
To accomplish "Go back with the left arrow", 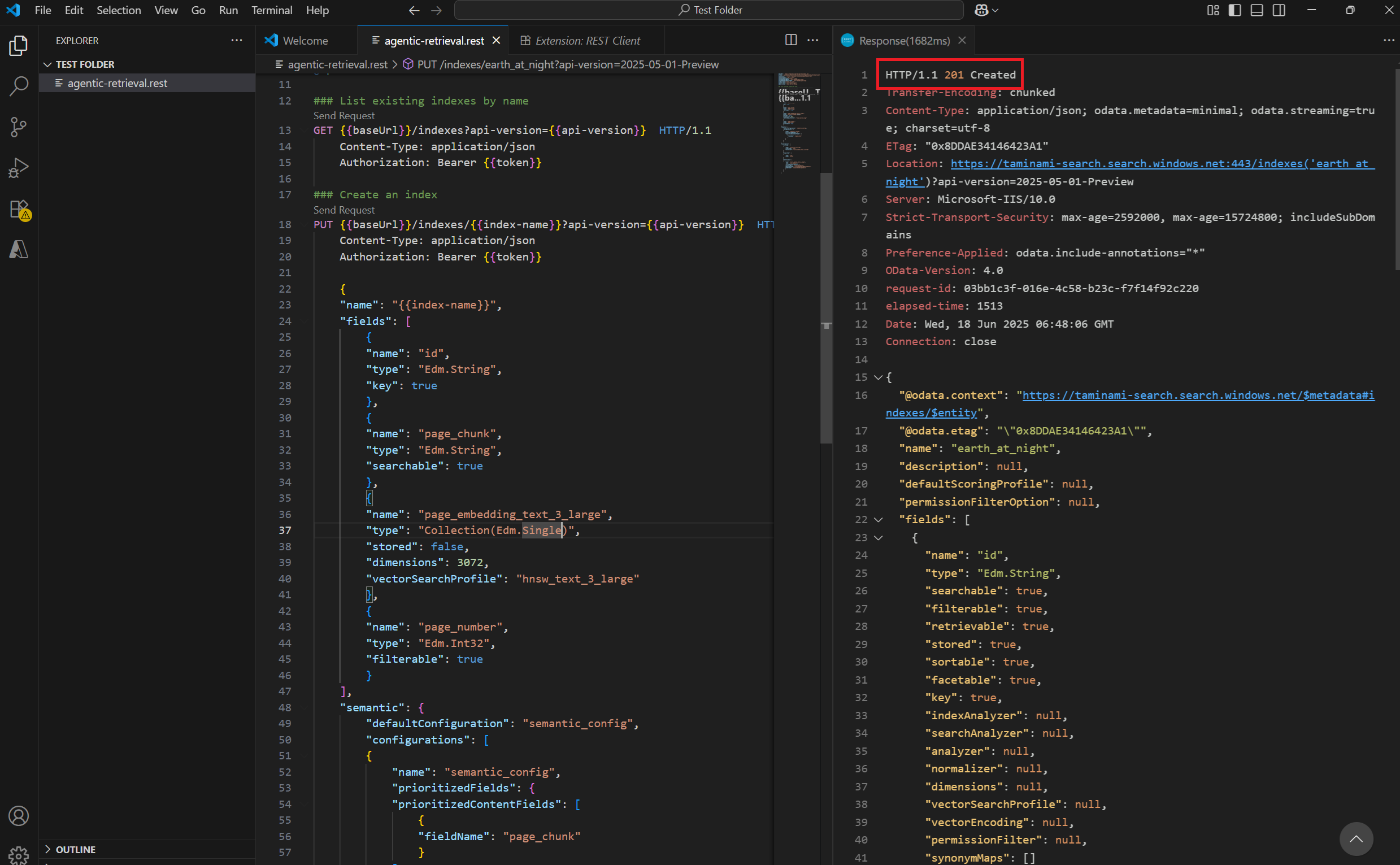I will click(x=414, y=10).
